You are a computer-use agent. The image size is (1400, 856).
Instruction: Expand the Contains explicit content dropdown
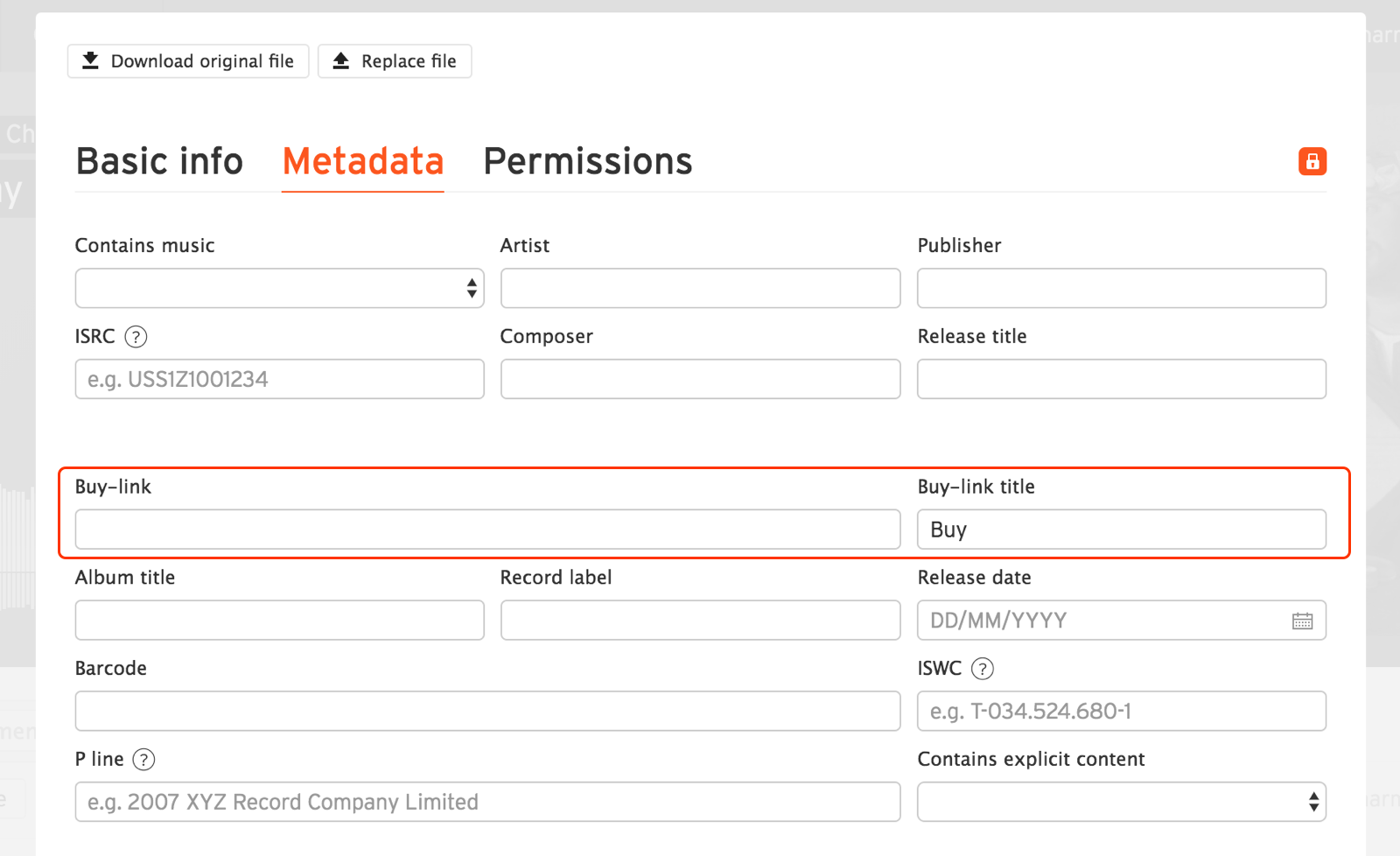click(1121, 802)
